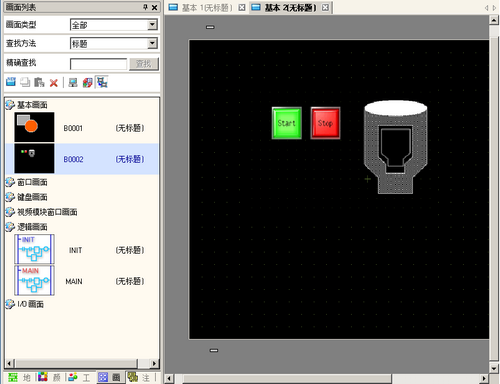
Task: Switch to the 地 address tab at panel bottom
Action: [x=19, y=377]
